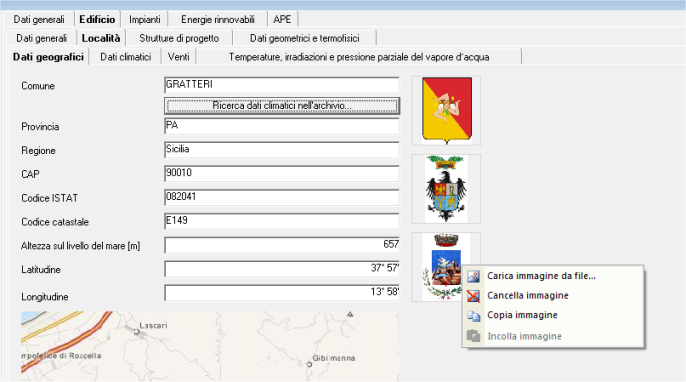Image resolution: width=686 pixels, height=382 pixels.
Task: Open Strutture di progetto tab
Action: point(179,39)
